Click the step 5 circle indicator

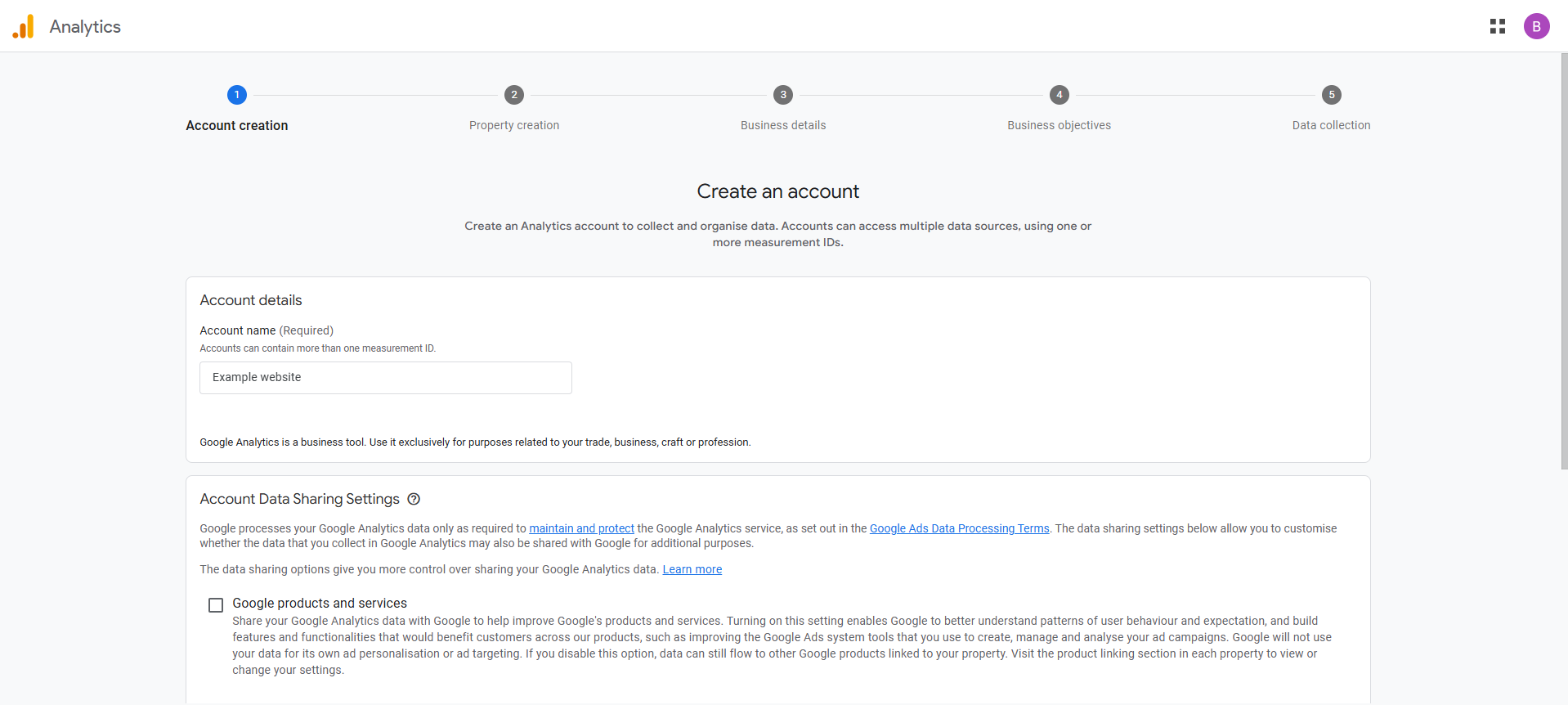coord(1331,95)
